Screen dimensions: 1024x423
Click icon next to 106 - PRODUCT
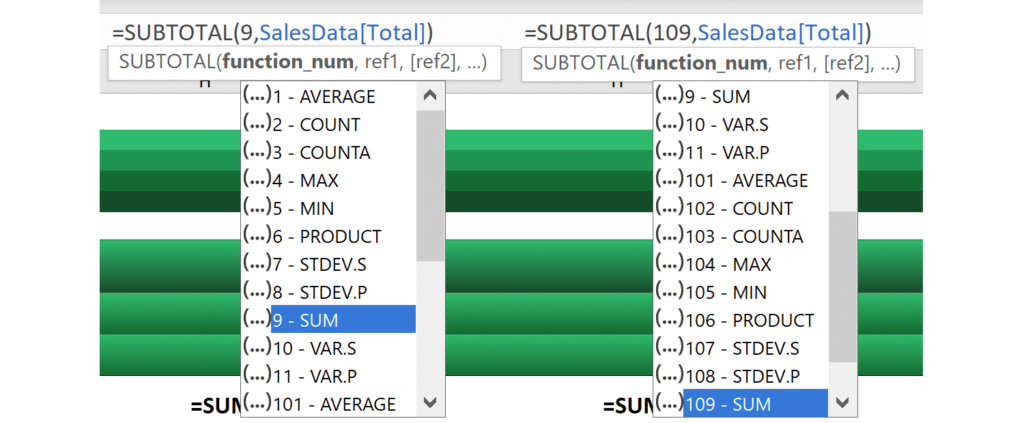[669, 320]
